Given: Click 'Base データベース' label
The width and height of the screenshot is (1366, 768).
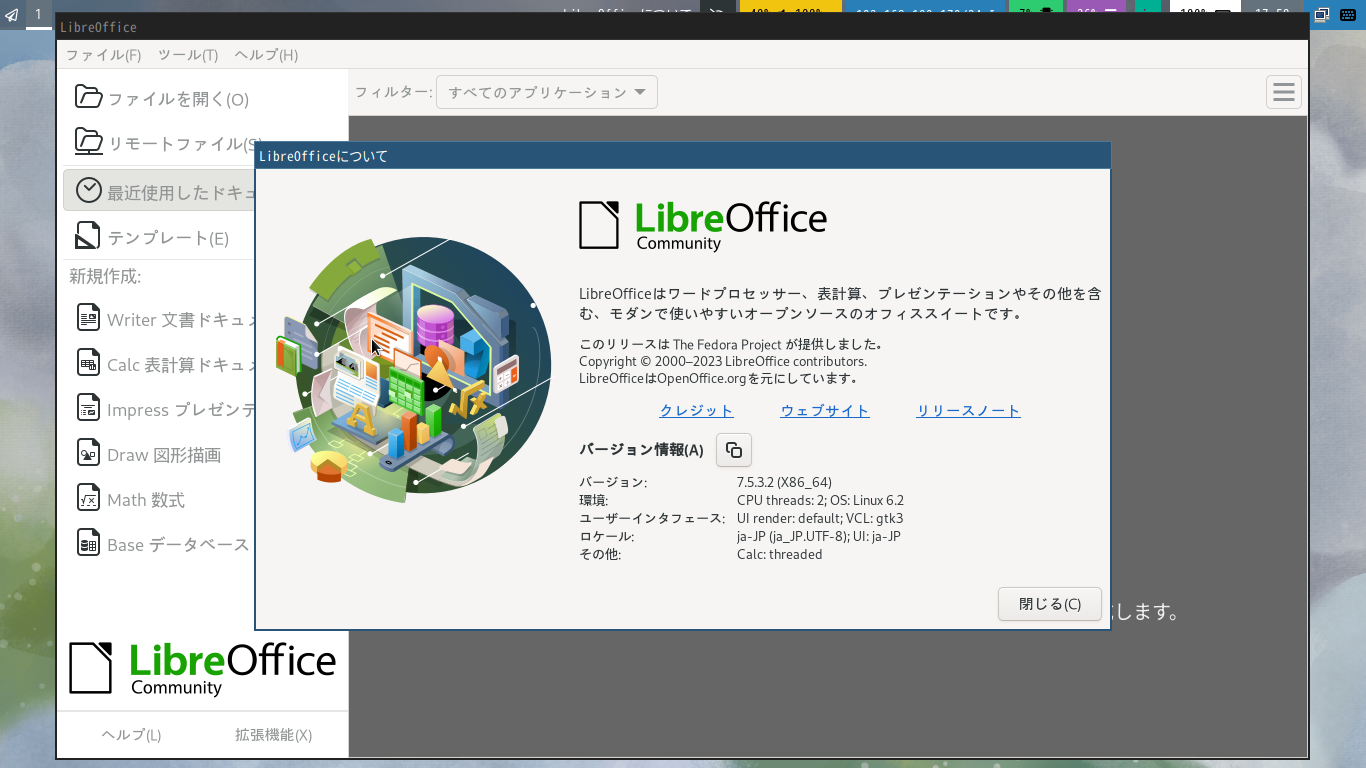Looking at the screenshot, I should 178,545.
